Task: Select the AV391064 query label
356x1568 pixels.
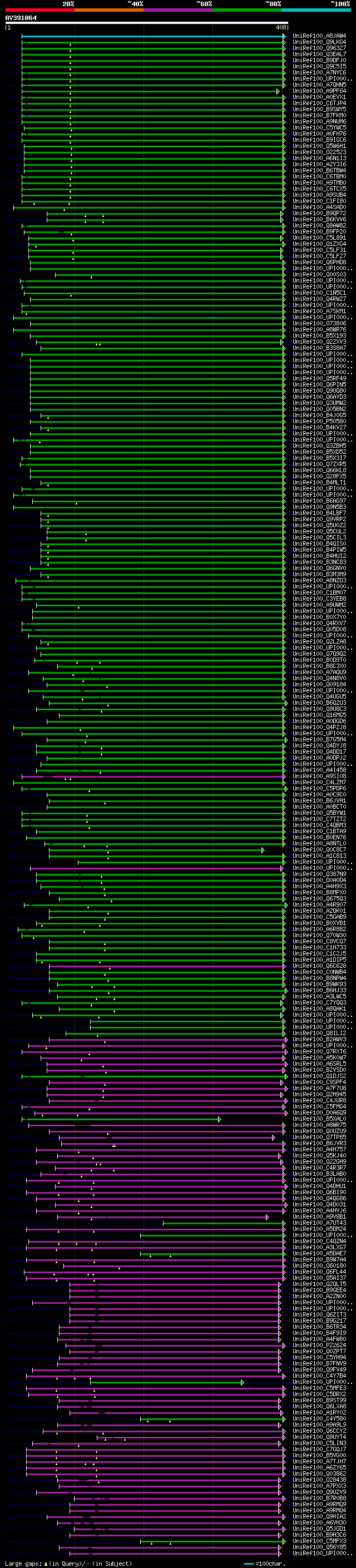Action: click(x=21, y=18)
